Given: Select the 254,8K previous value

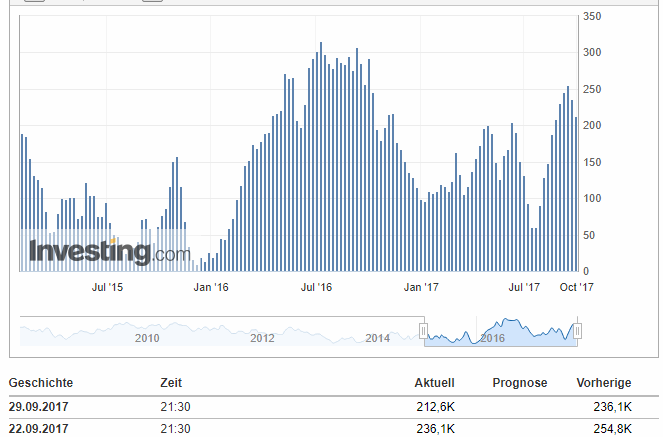Looking at the screenshot, I should click(x=612, y=429).
